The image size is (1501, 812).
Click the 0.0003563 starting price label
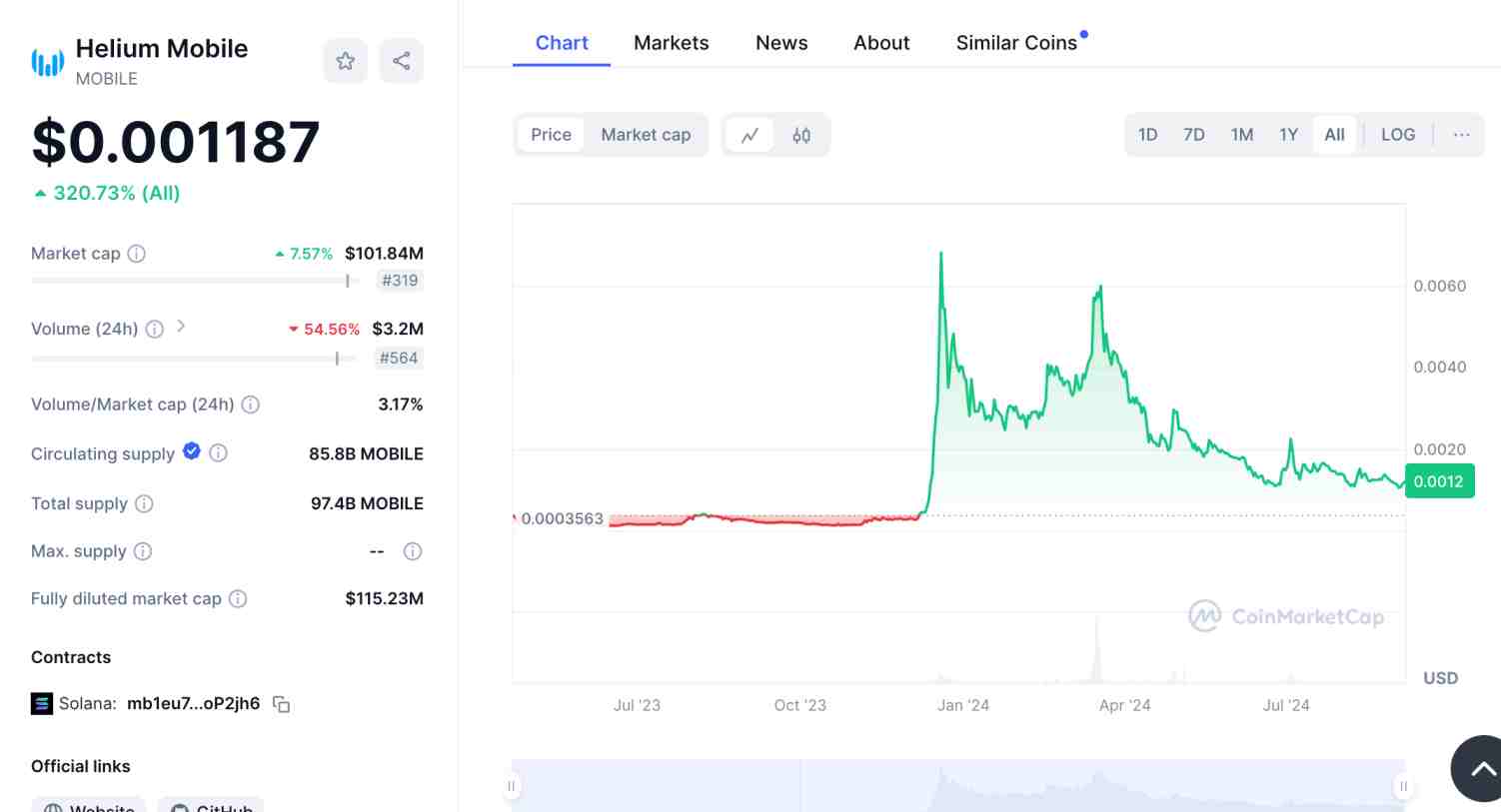click(562, 519)
